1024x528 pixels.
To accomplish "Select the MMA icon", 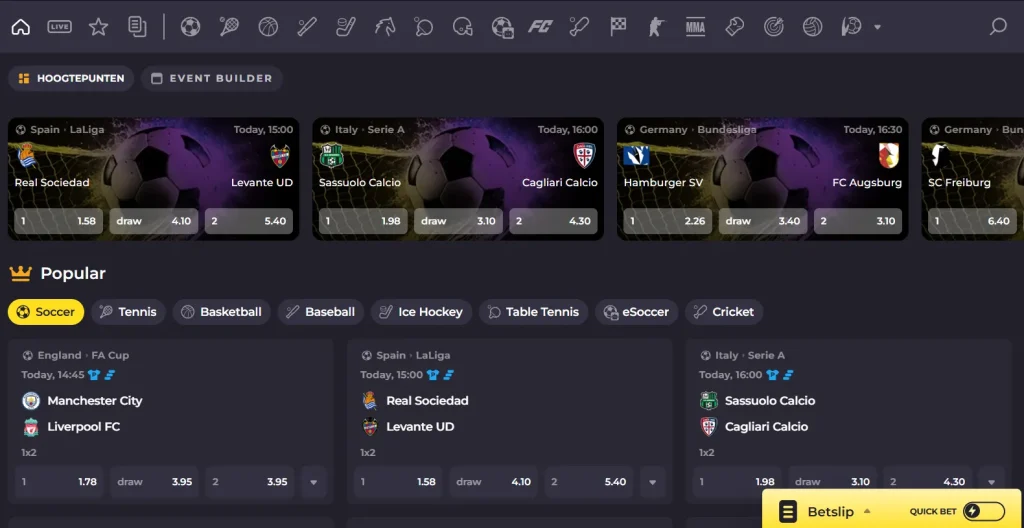I will pyautogui.click(x=696, y=27).
